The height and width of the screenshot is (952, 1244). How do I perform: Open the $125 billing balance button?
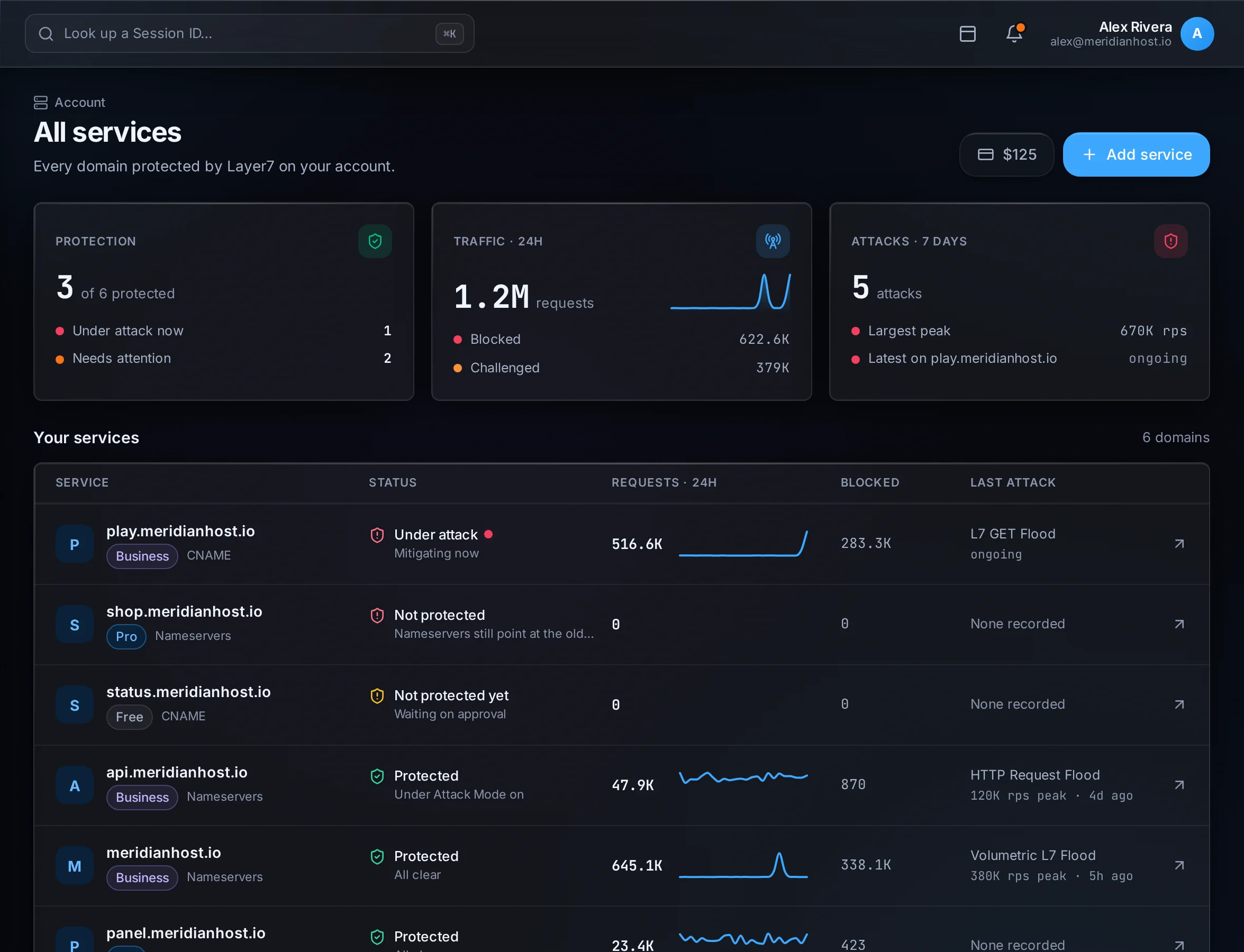tap(1006, 154)
